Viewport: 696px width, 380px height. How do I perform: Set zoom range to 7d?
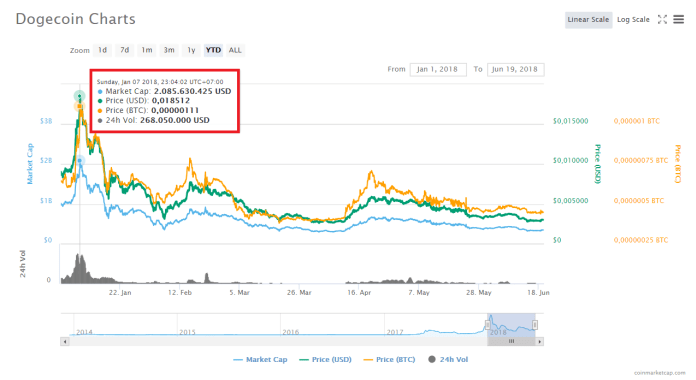coord(125,50)
